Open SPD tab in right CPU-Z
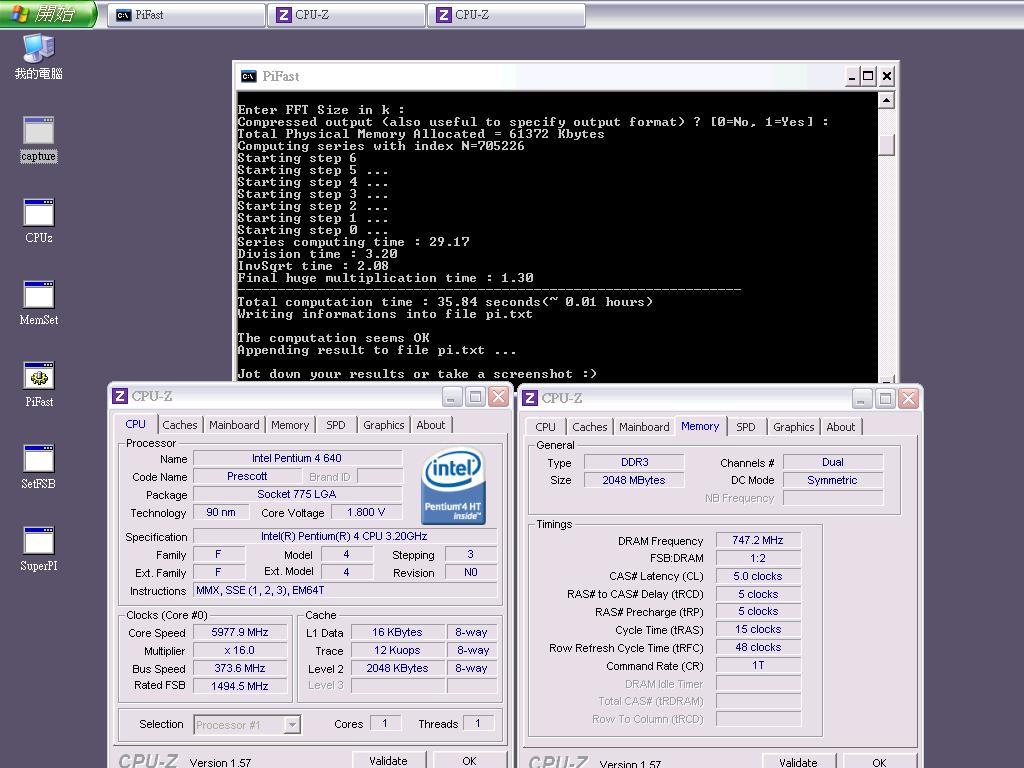The width and height of the screenshot is (1024, 768). (746, 427)
